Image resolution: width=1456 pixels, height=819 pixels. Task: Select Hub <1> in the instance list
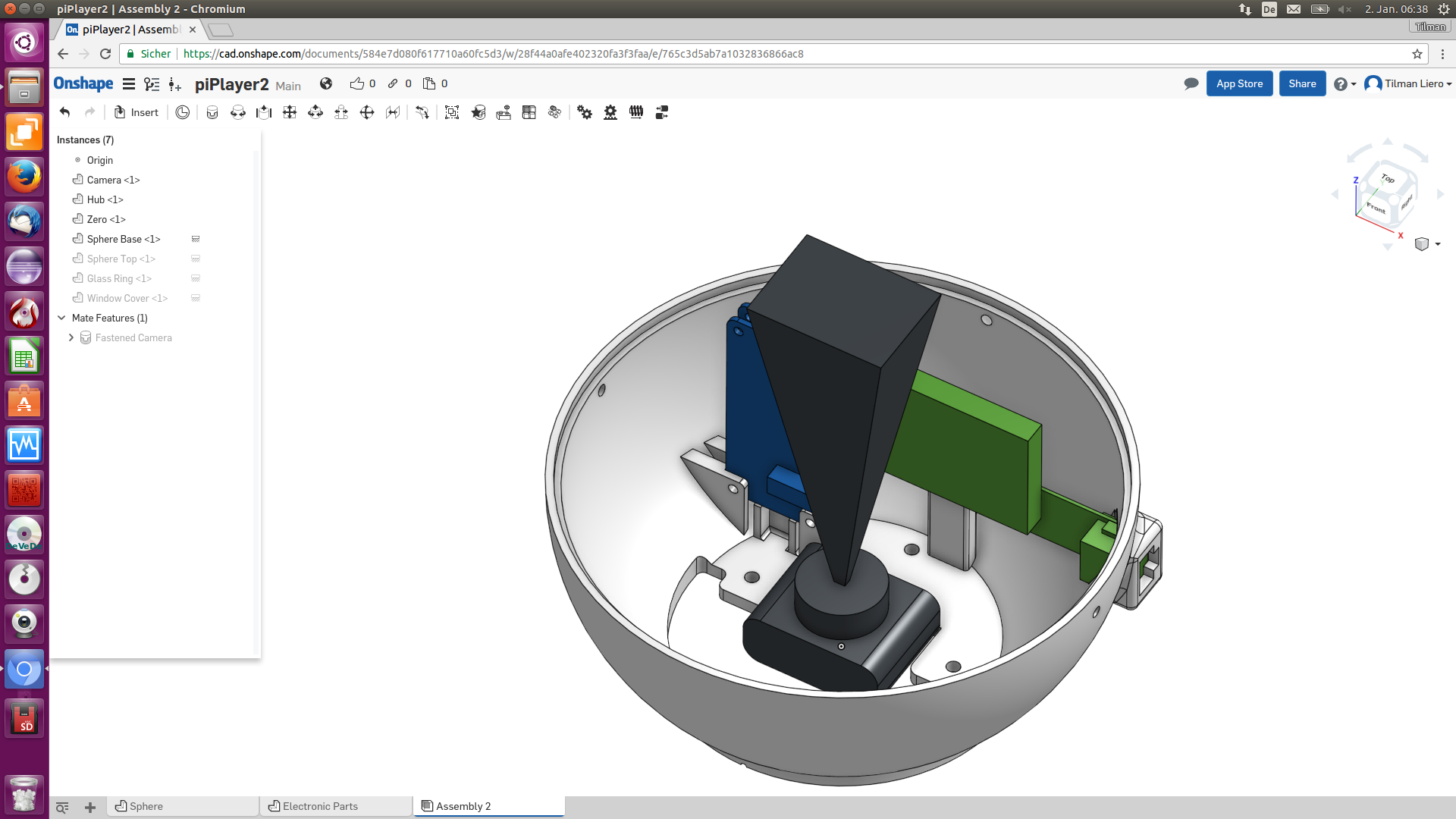pos(105,199)
